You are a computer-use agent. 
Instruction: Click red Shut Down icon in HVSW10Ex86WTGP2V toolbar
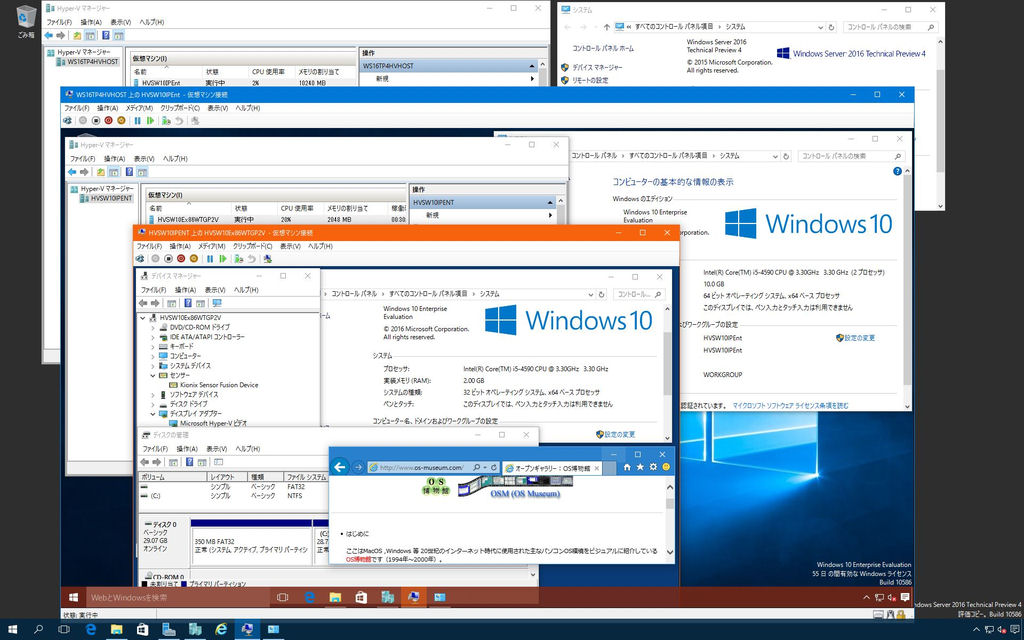(181, 259)
